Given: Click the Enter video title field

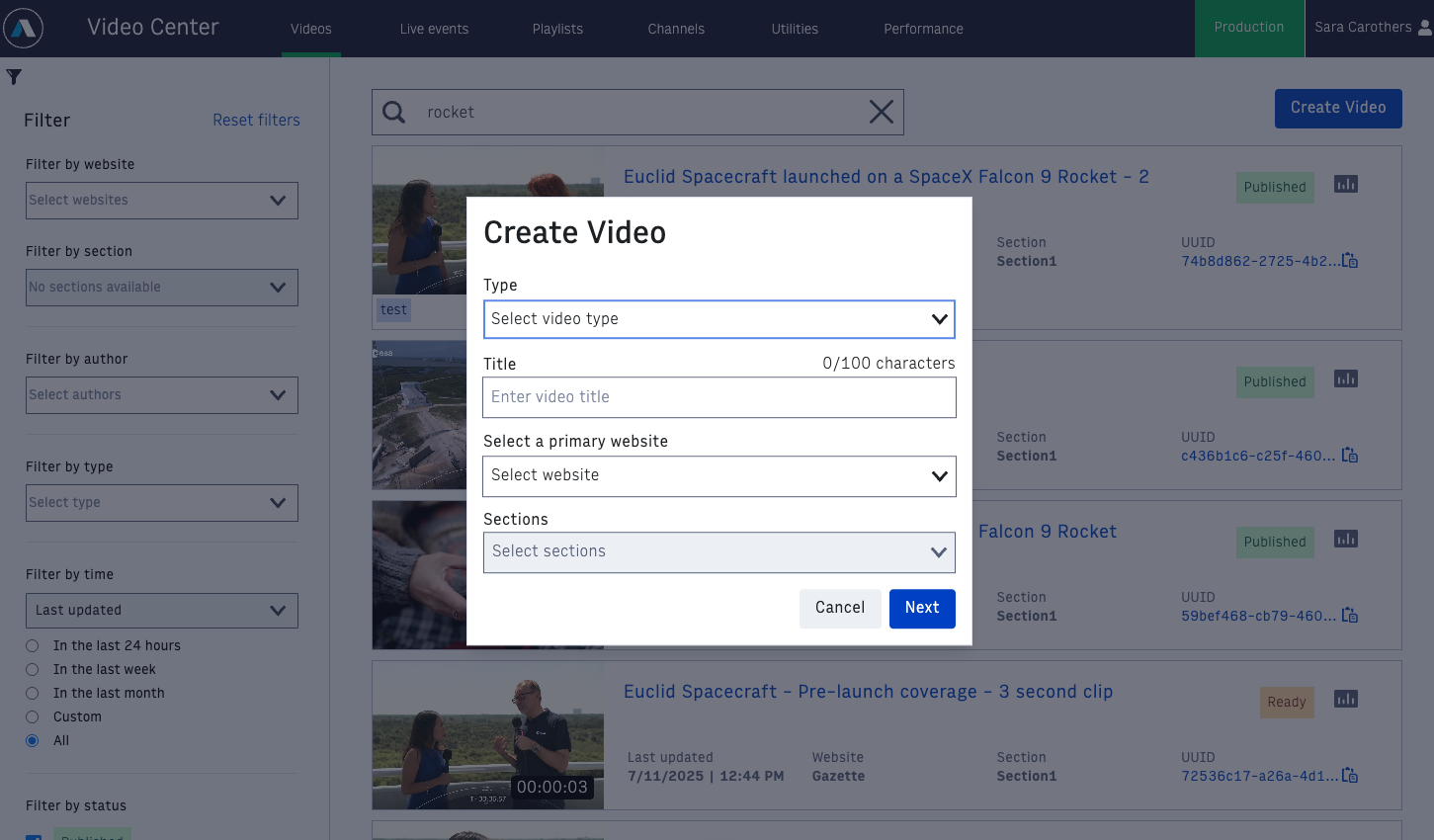Looking at the screenshot, I should (719, 397).
